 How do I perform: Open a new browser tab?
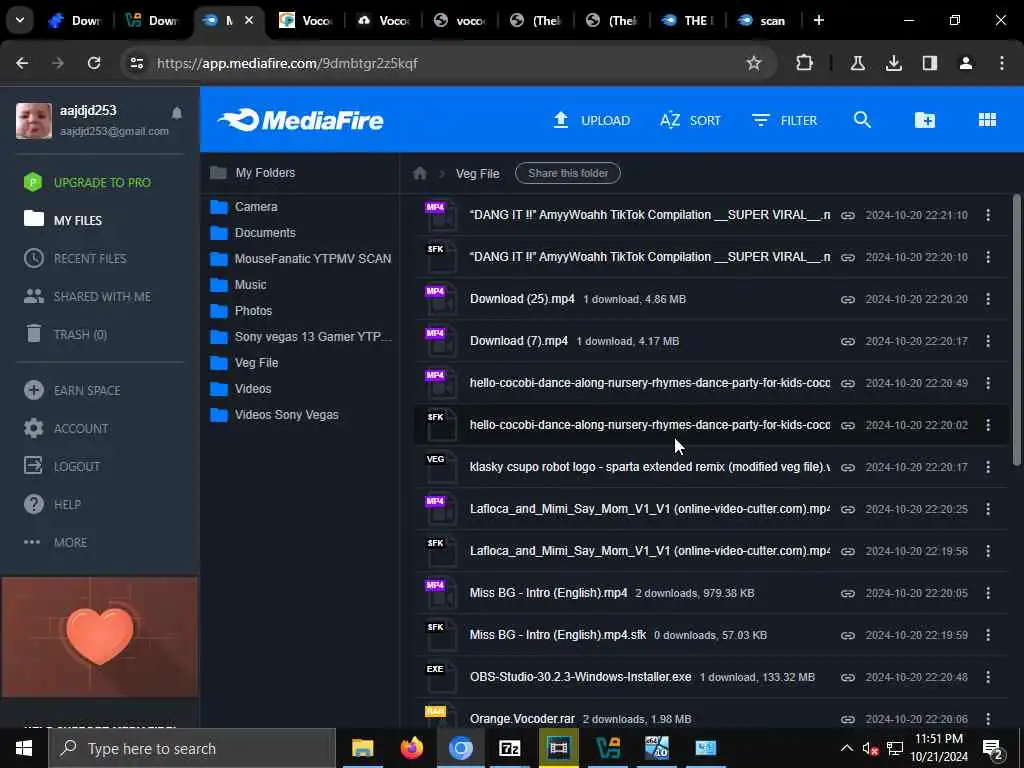point(818,20)
